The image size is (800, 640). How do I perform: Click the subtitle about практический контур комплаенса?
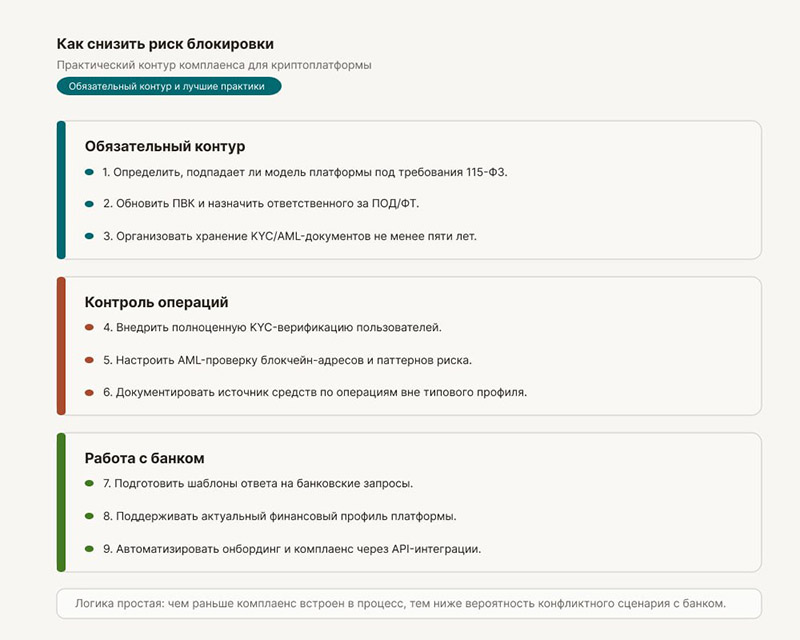coord(214,65)
